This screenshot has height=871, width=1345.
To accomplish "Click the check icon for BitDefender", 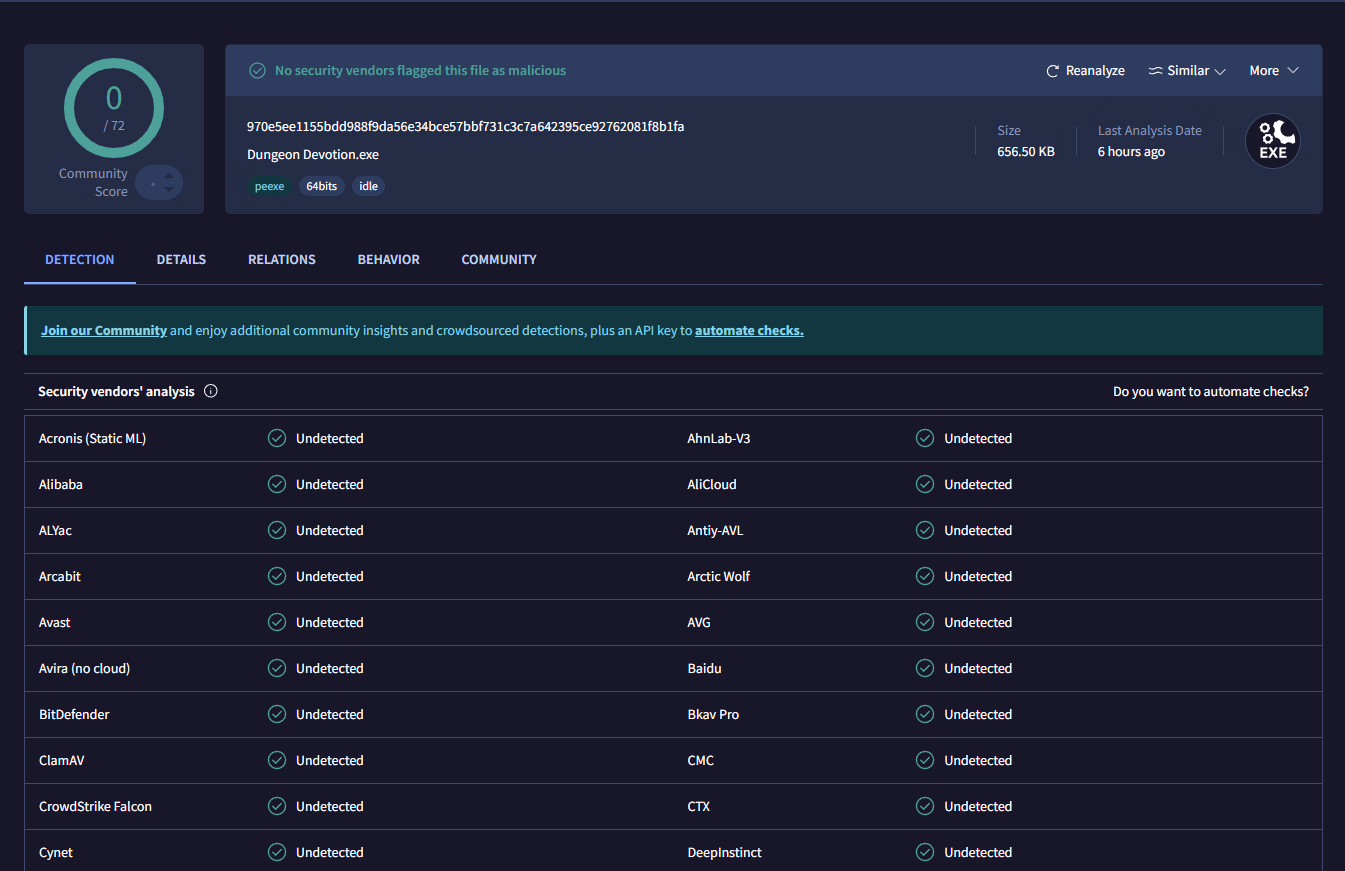I will click(277, 714).
